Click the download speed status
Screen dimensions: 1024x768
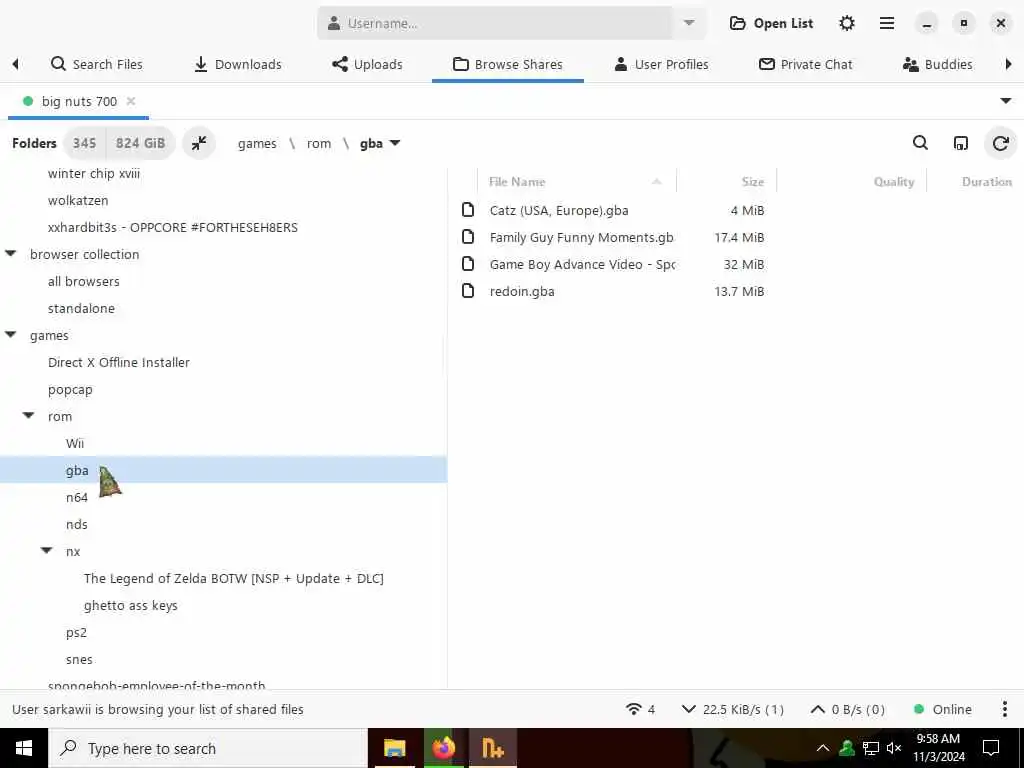[732, 709]
